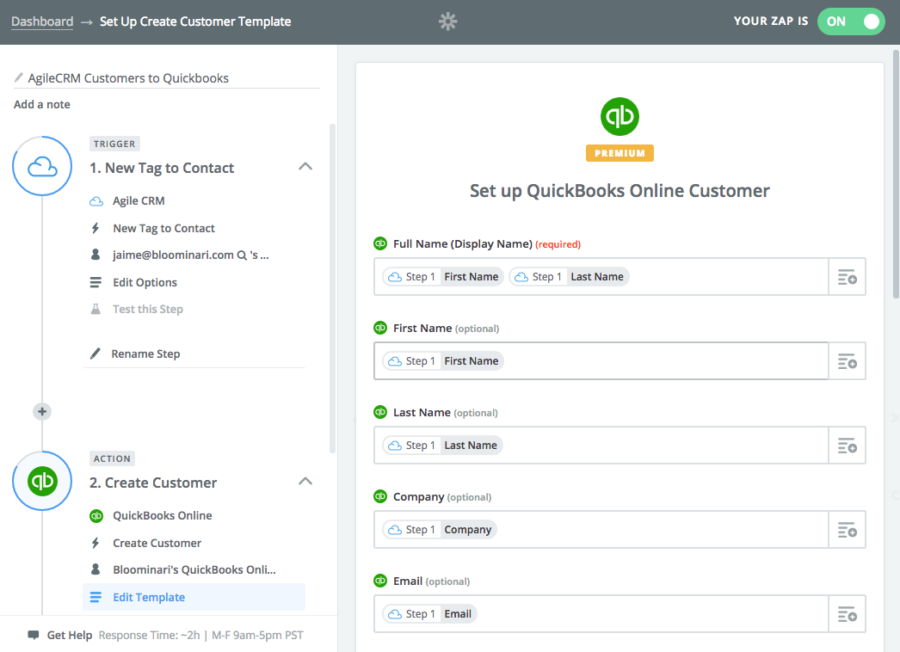Image resolution: width=900 pixels, height=652 pixels.
Task: Click the right page scrollbar
Action: click(896, 174)
